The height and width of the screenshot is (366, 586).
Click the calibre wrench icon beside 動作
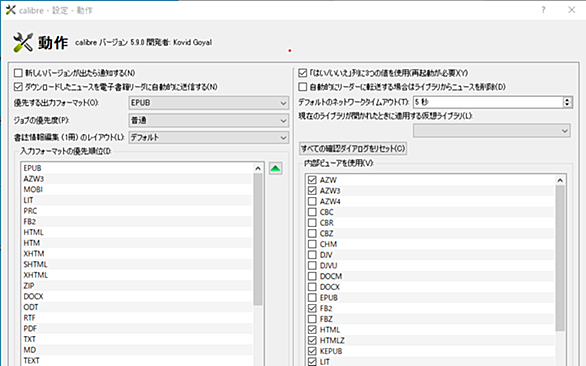click(x=23, y=42)
